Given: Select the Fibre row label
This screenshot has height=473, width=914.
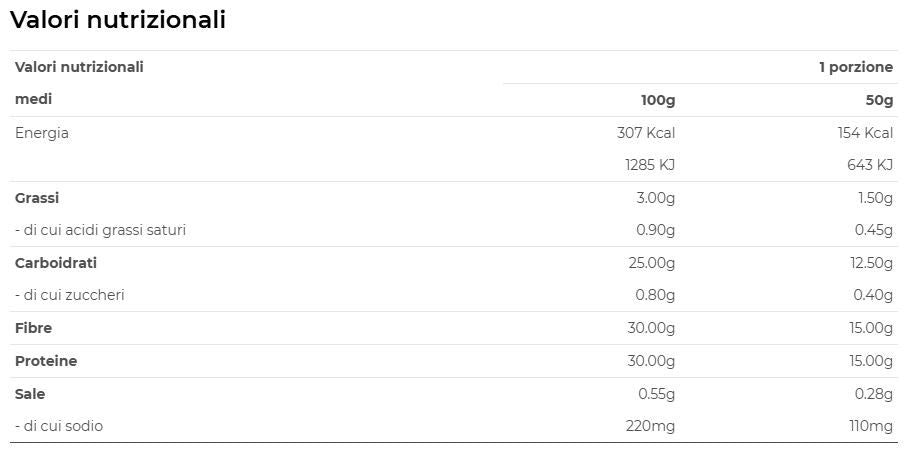Looking at the screenshot, I should 33,328.
